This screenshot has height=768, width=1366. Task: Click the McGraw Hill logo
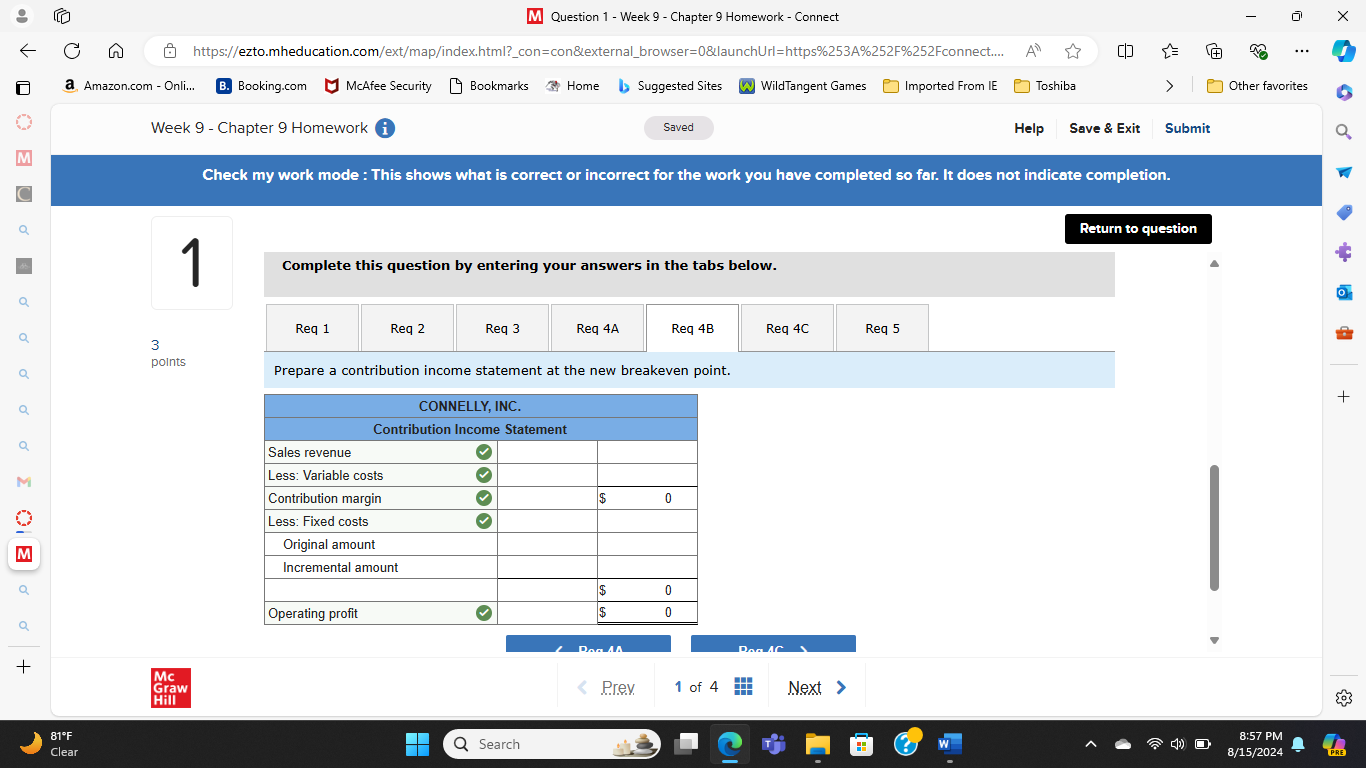coord(170,688)
